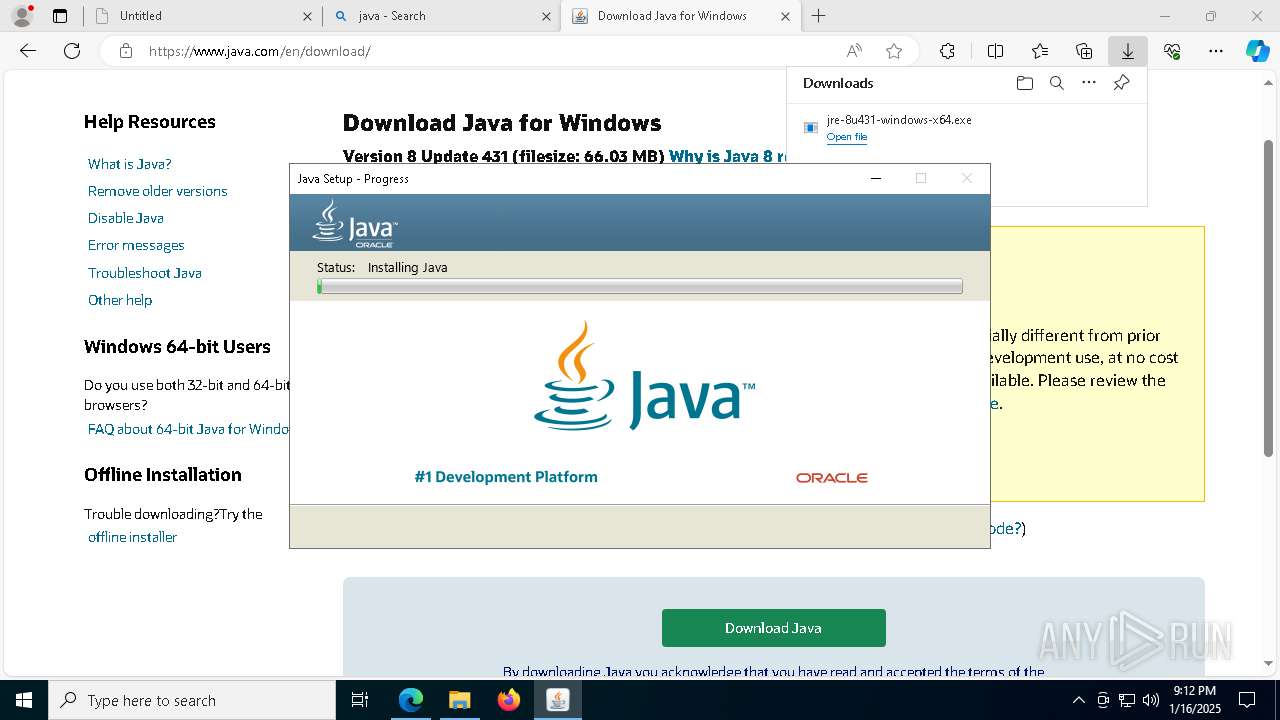This screenshot has width=1280, height=720.
Task: Refresh the Java download page
Action: coord(72,51)
